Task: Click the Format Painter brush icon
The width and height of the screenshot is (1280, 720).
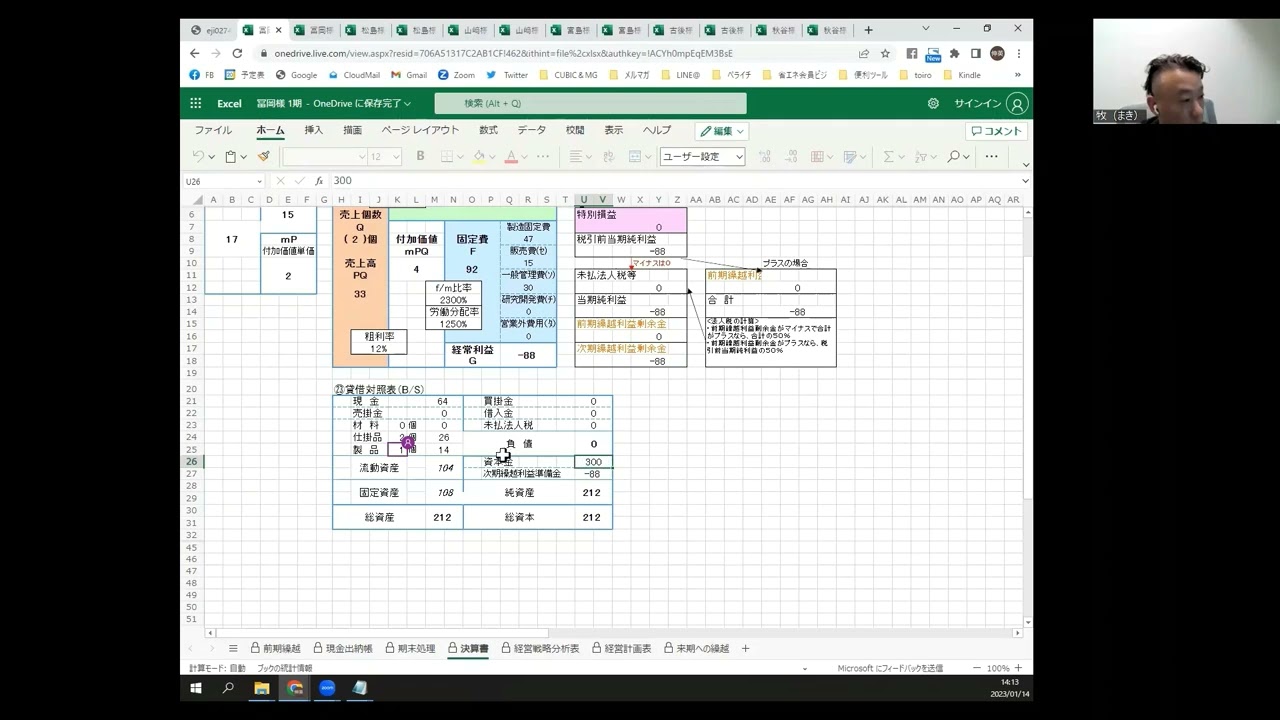Action: point(264,156)
